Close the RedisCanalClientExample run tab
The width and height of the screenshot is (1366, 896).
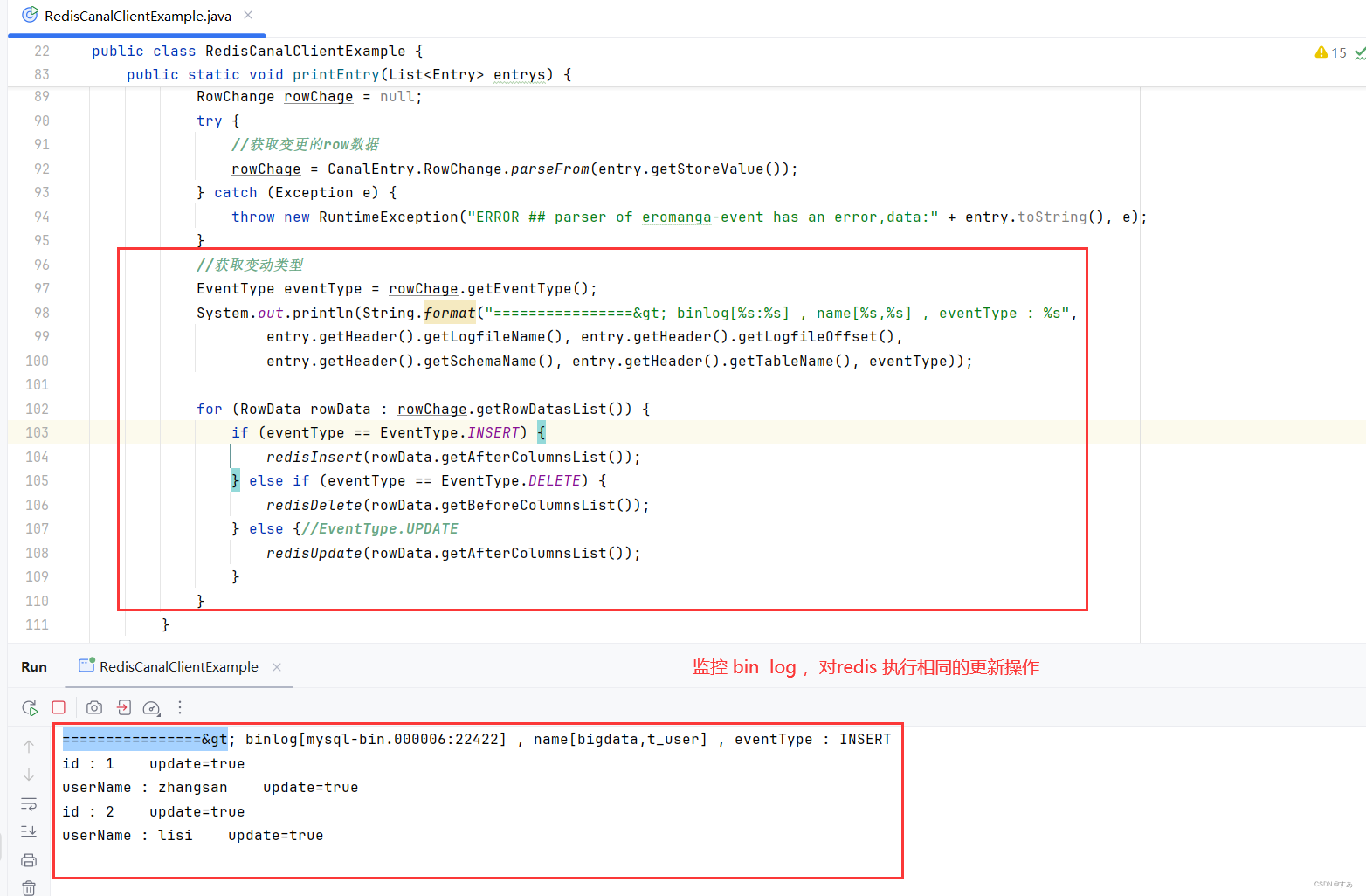pos(277,666)
